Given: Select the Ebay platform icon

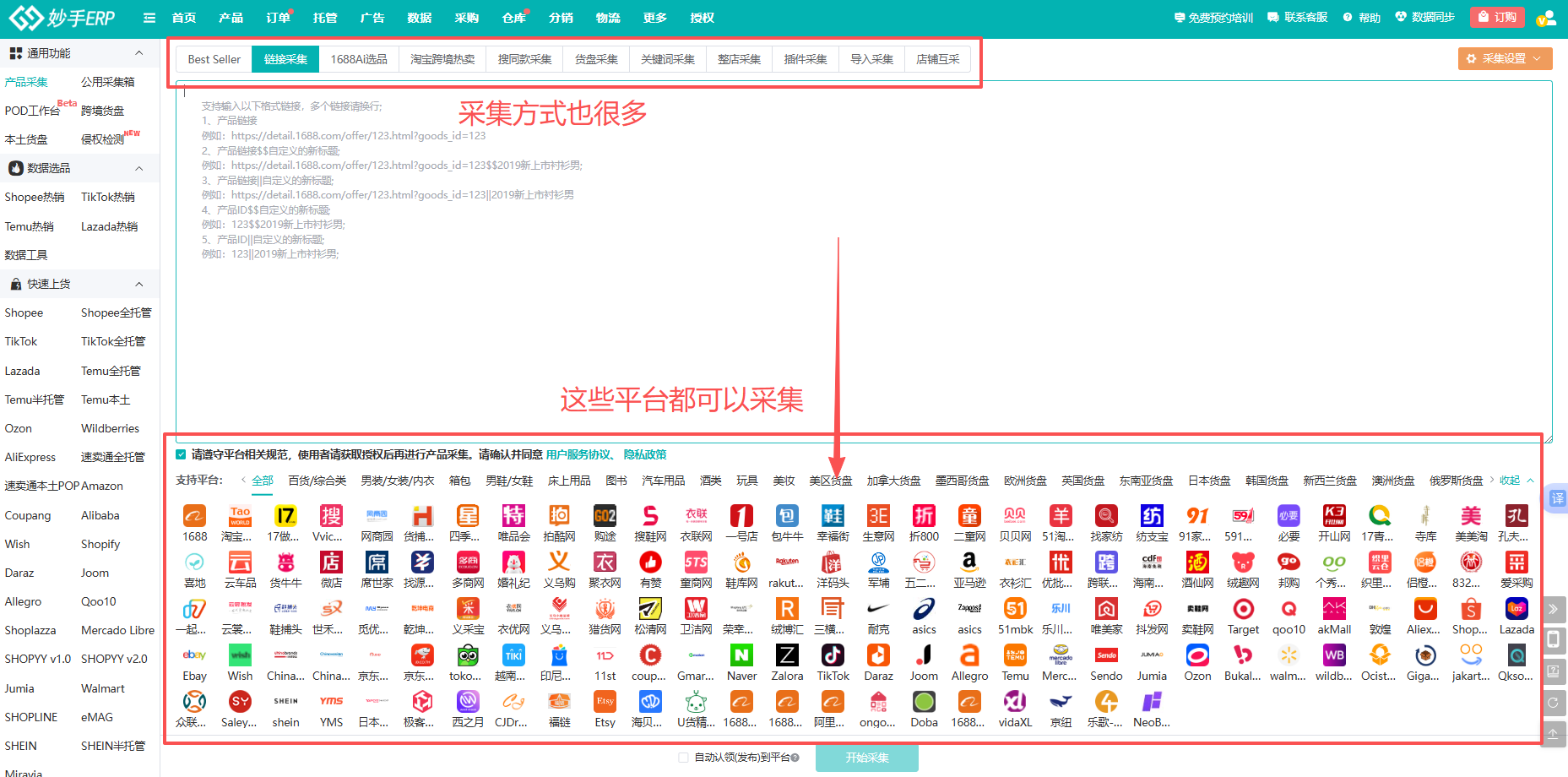Looking at the screenshot, I should coord(194,656).
